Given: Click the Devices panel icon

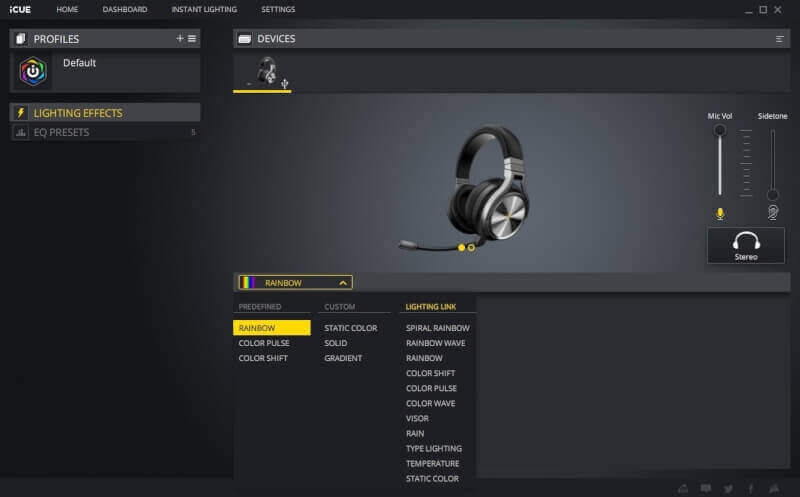Looking at the screenshot, I should (x=245, y=39).
